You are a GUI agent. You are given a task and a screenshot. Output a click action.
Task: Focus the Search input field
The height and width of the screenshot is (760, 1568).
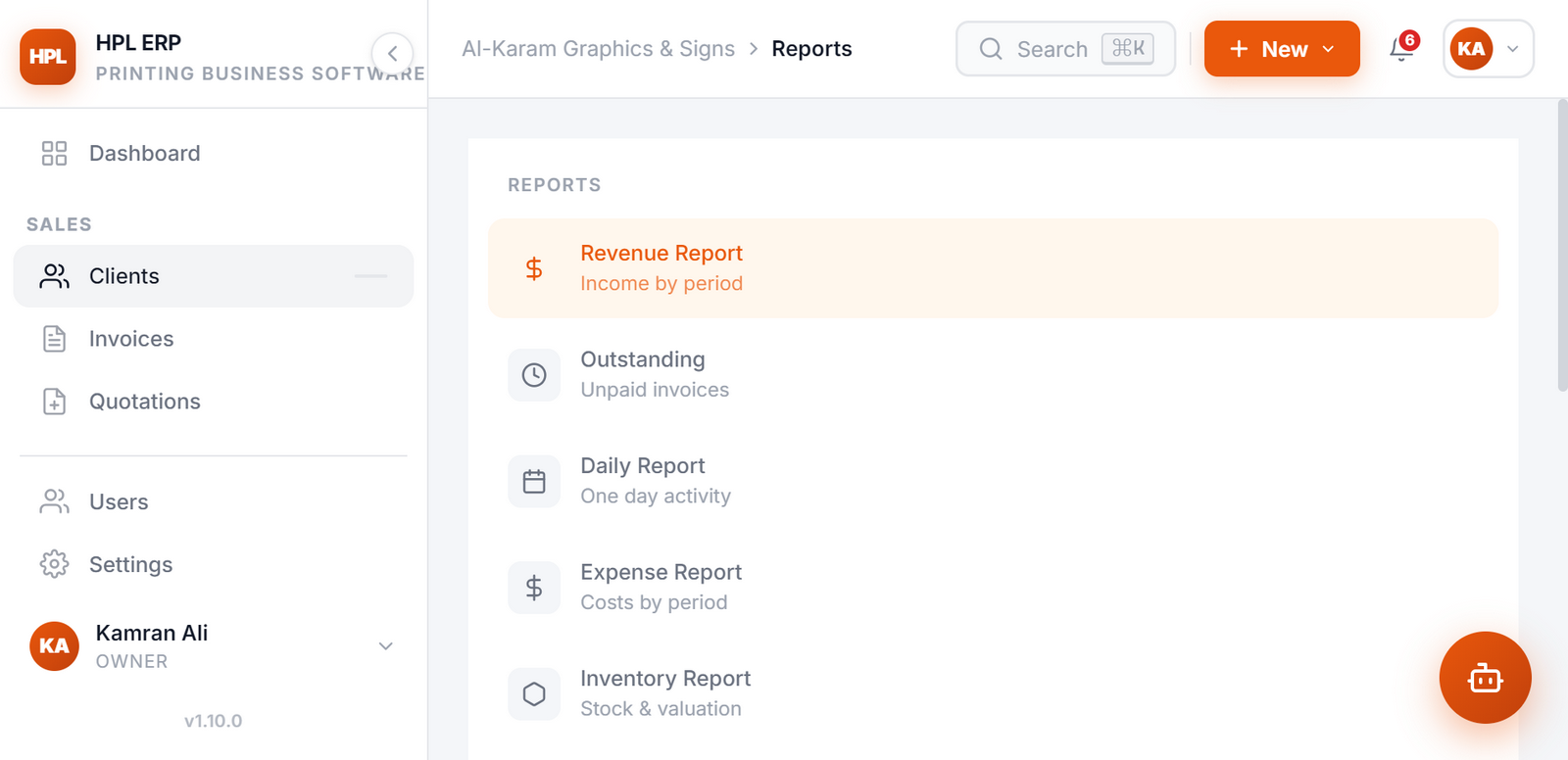click(1065, 49)
